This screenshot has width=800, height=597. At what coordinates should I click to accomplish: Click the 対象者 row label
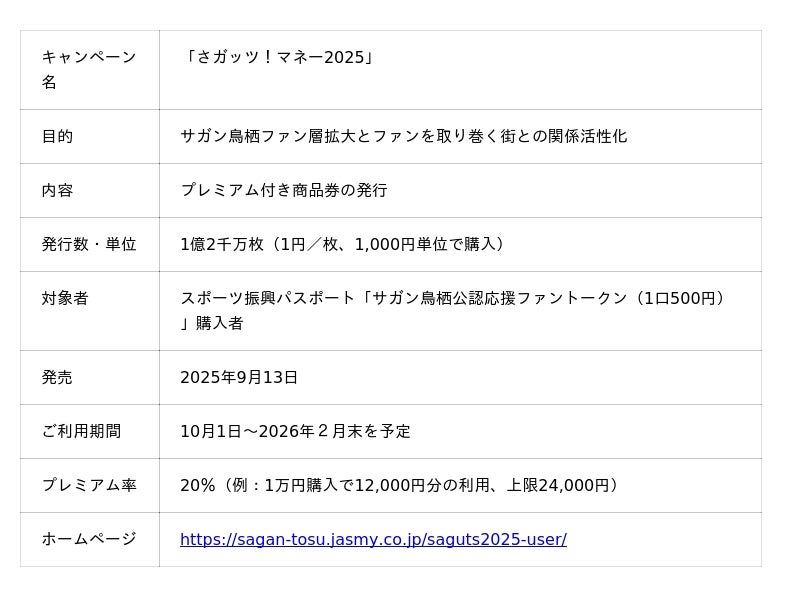tap(65, 298)
